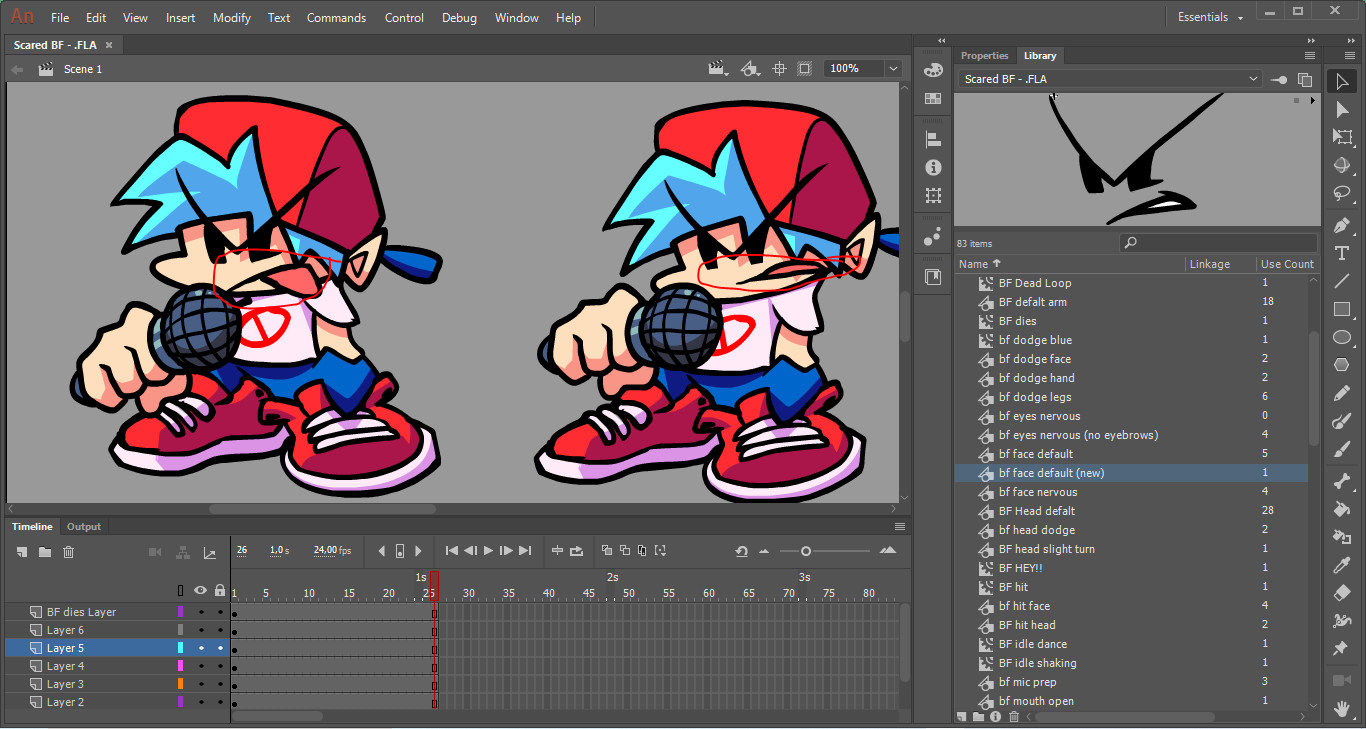
Task: Step forward one frame button
Action: point(506,551)
